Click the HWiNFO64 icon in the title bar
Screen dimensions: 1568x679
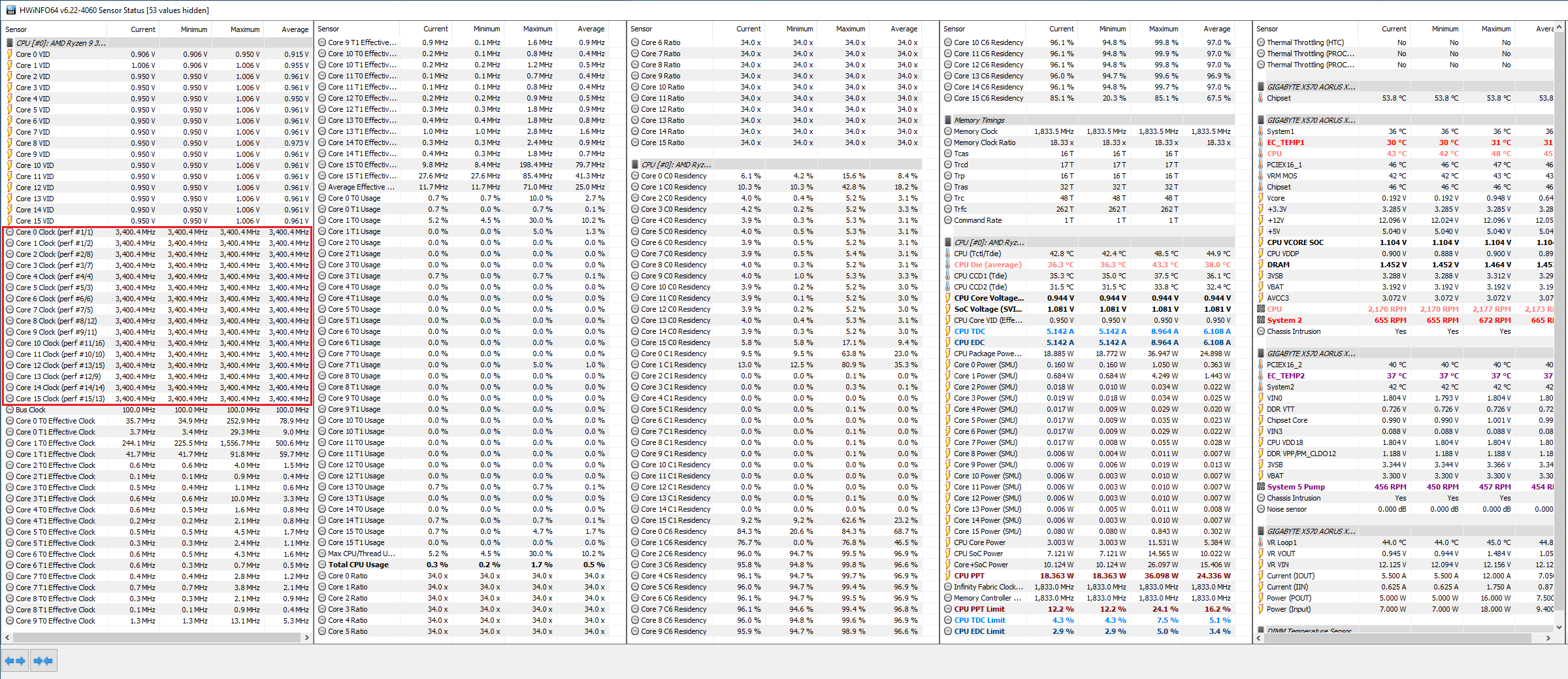(x=11, y=10)
